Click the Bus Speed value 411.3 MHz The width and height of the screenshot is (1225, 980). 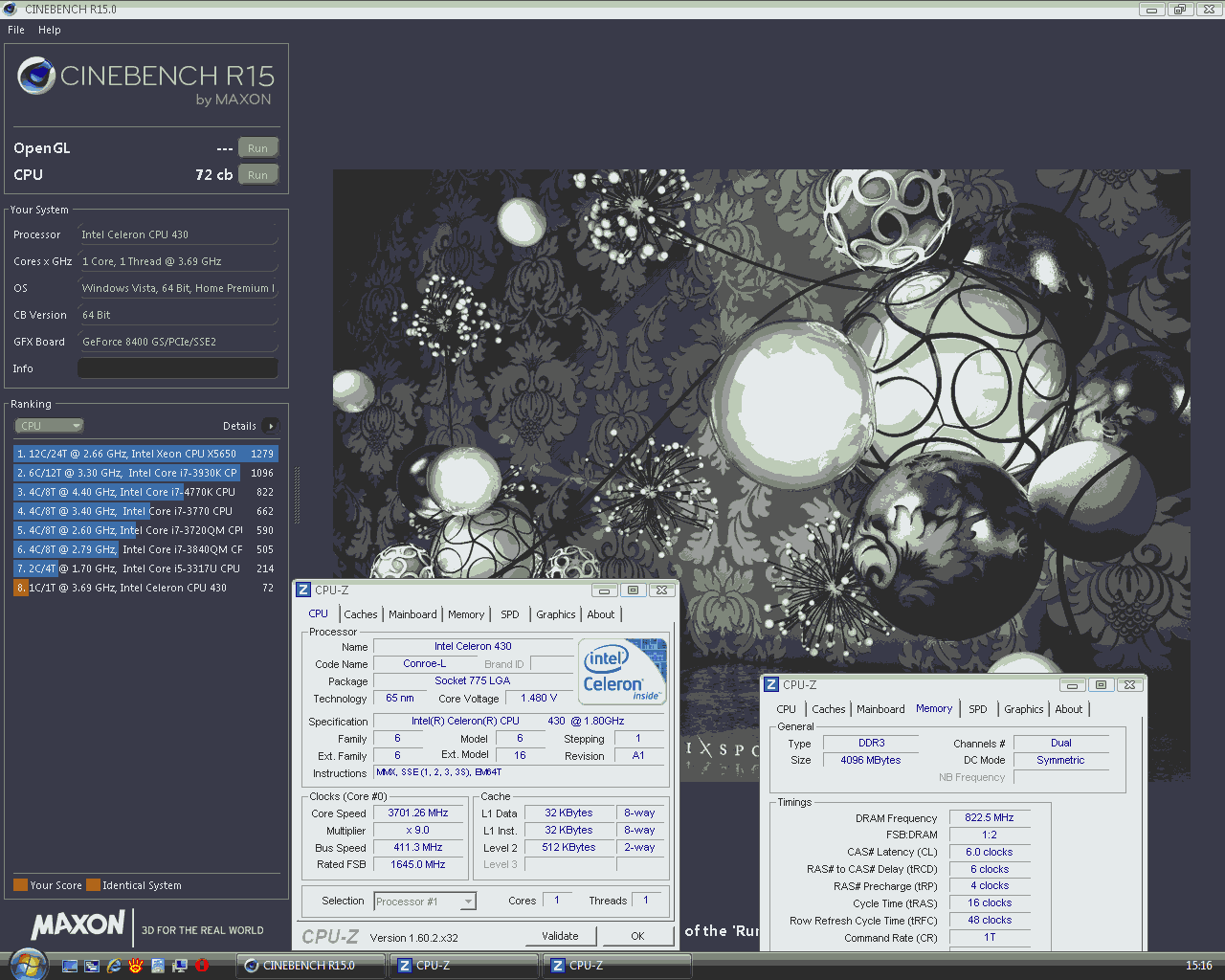pyautogui.click(x=418, y=847)
